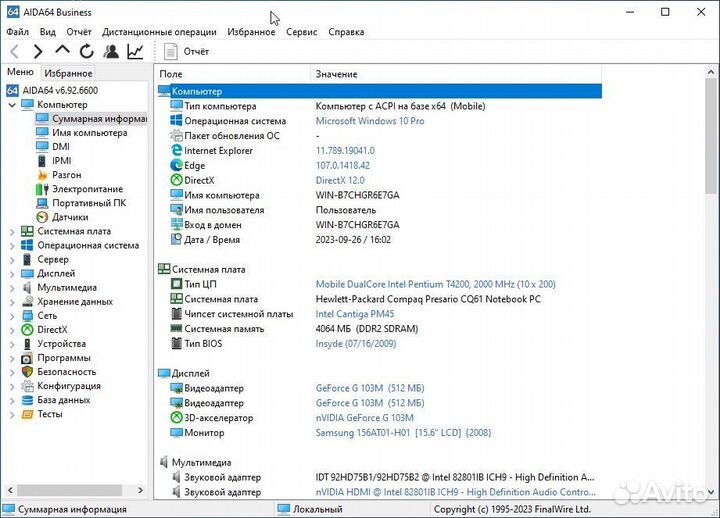
Task: Click the Конфигурация gears tree icon
Action: point(28,386)
